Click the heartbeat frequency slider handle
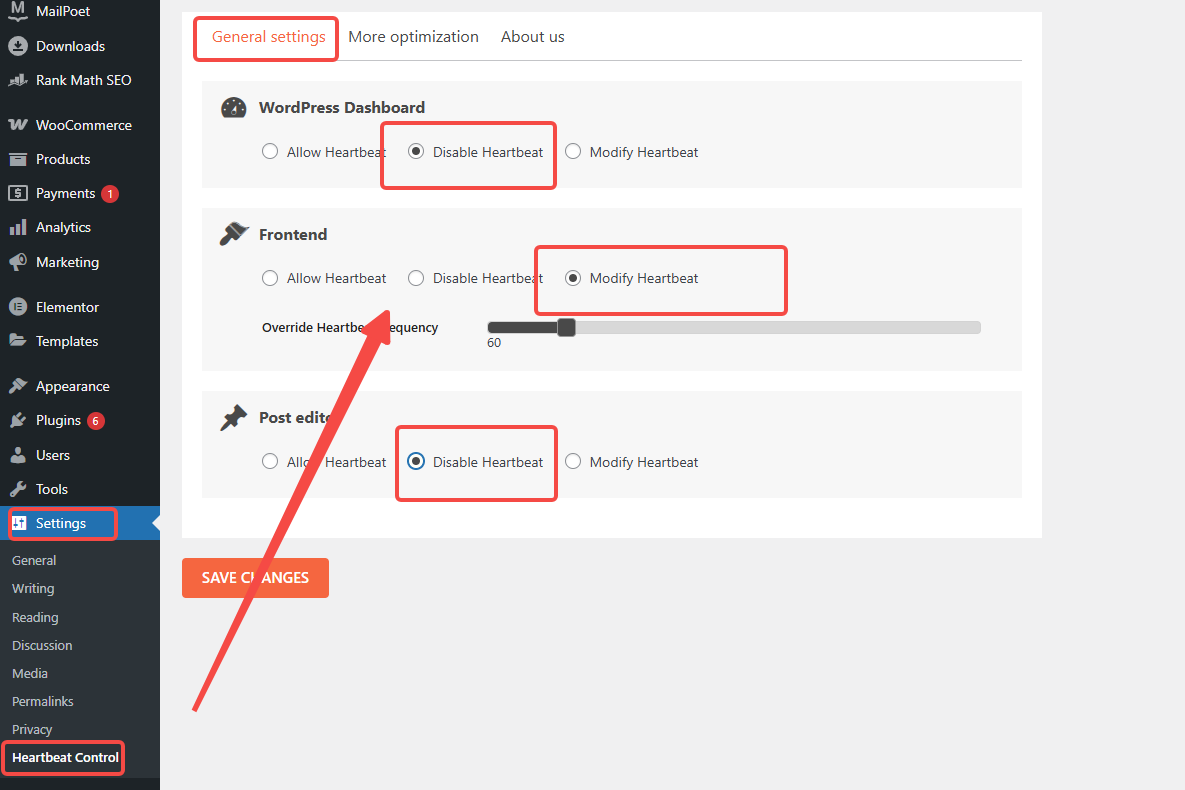The image size is (1185, 790). 566,327
